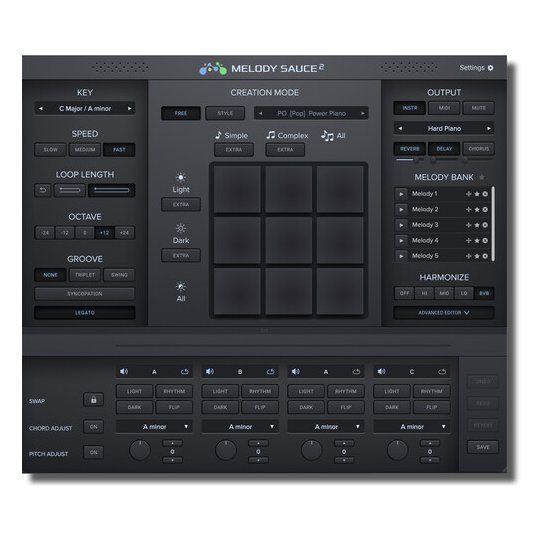Image resolution: width=540 pixels, height=540 pixels.
Task: Select the All notes column icon
Action: point(327,136)
